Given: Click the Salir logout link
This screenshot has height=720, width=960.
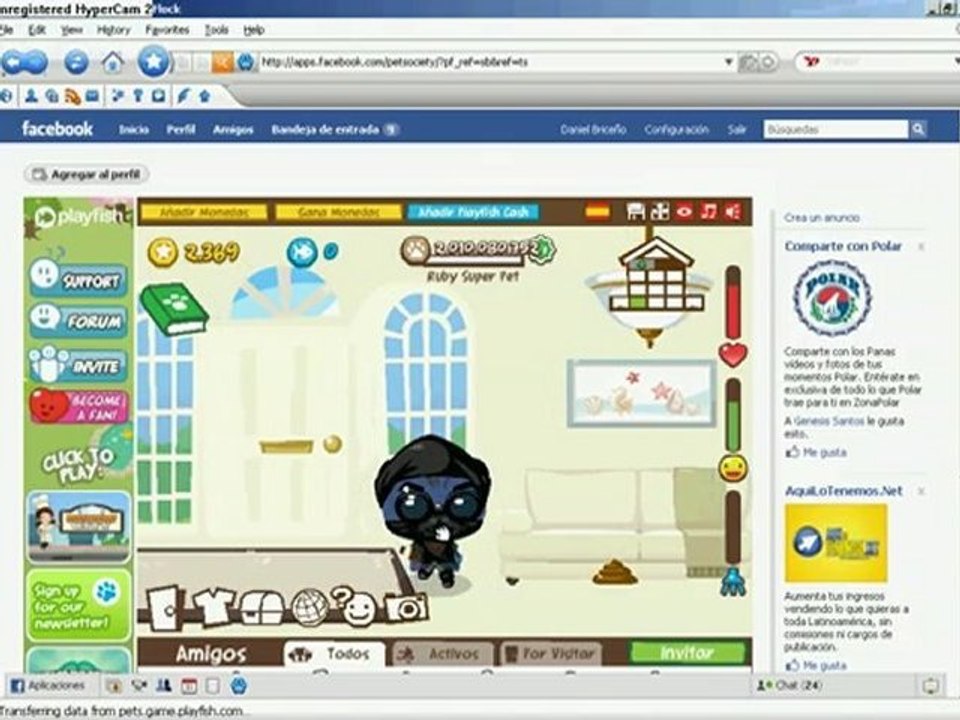Looking at the screenshot, I should click(737, 129).
